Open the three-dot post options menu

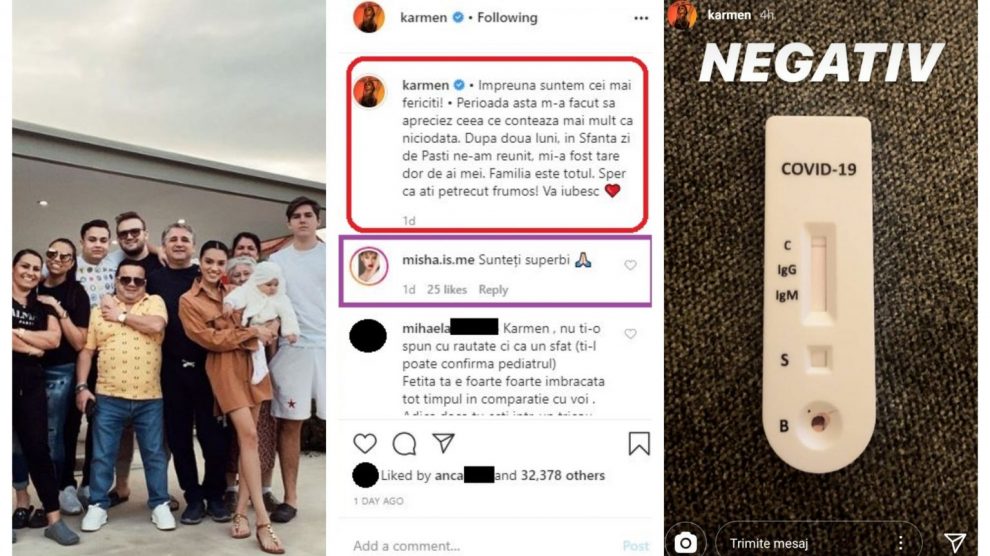641,18
